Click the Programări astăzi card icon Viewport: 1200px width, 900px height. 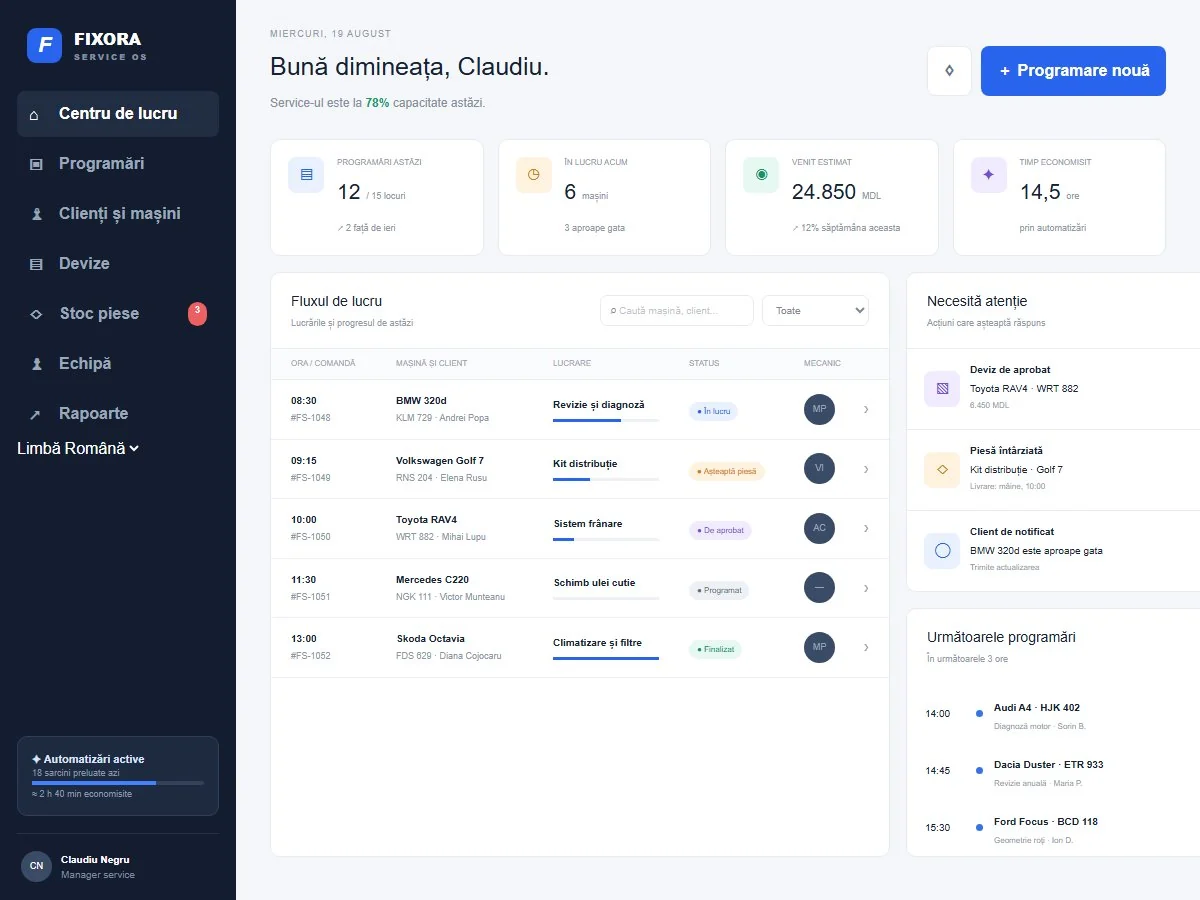tap(306, 174)
